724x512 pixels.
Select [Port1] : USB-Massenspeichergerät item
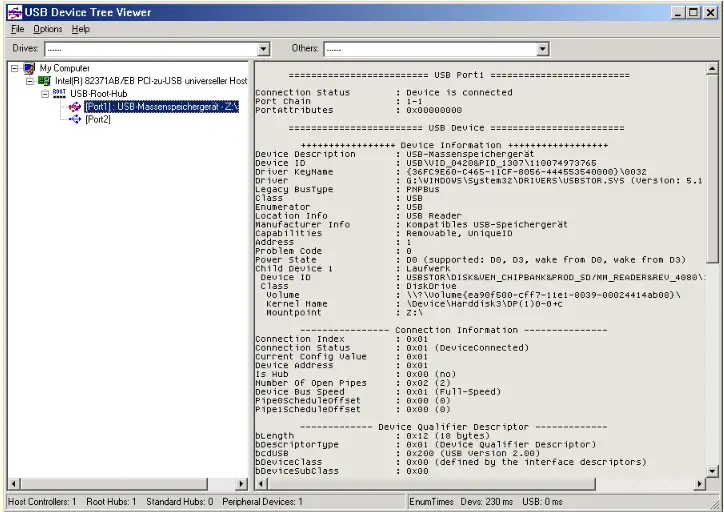pos(162,107)
